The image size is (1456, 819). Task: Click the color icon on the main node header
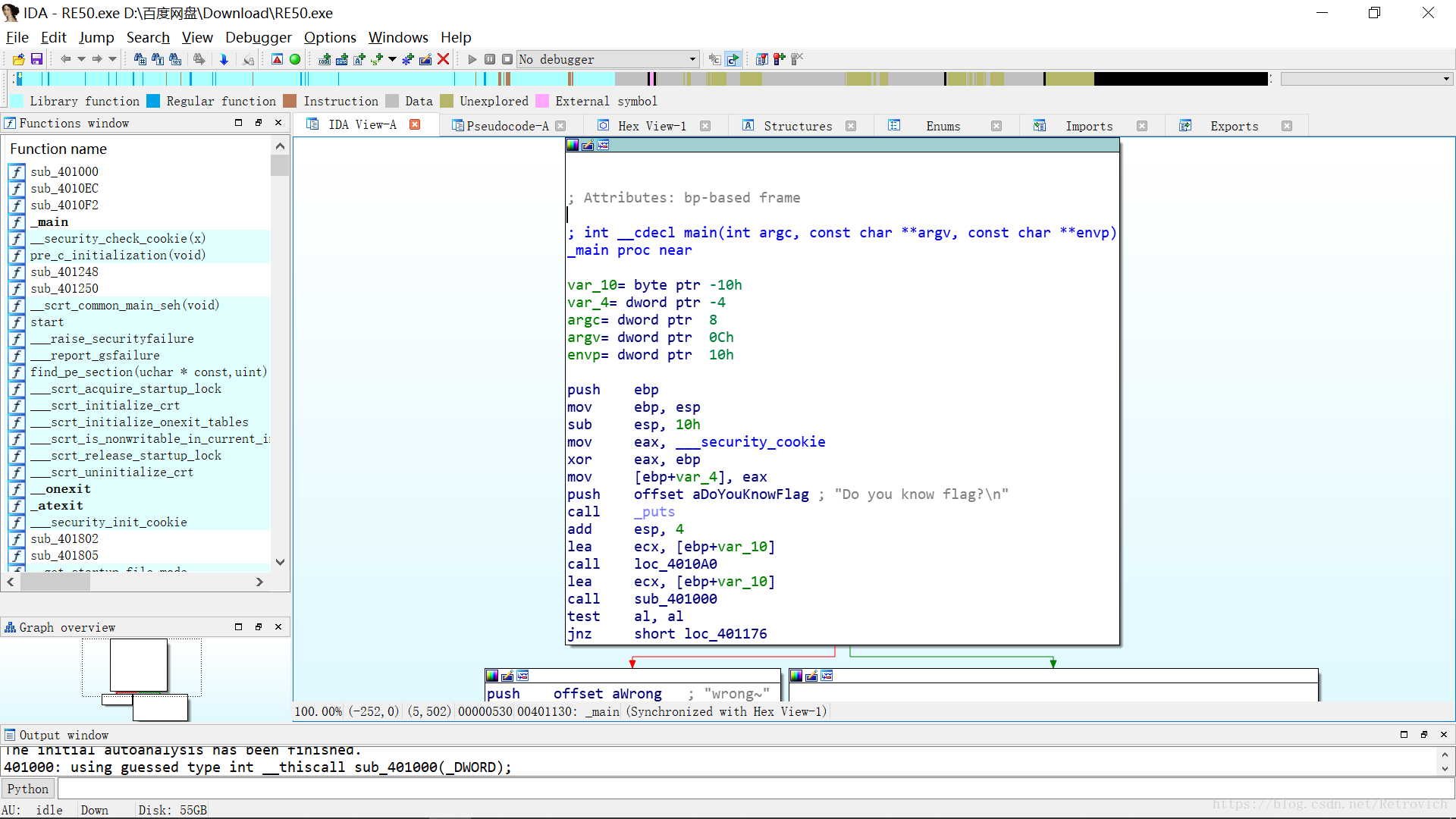tap(573, 145)
